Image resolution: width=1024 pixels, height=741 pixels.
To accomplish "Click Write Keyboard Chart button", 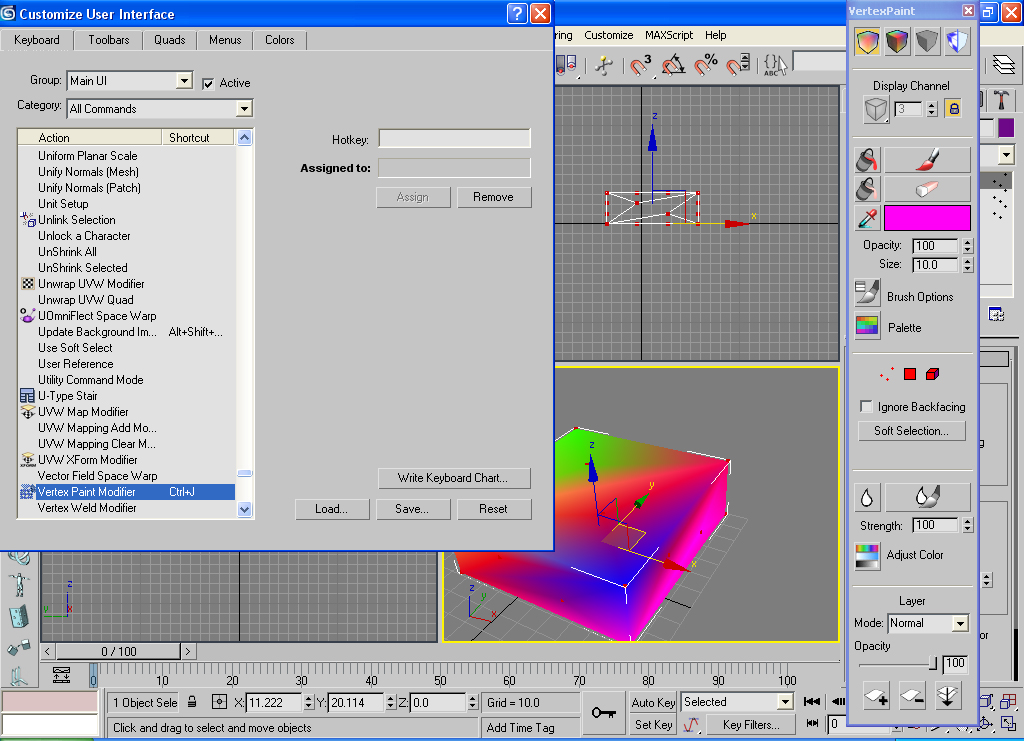I will coord(454,478).
